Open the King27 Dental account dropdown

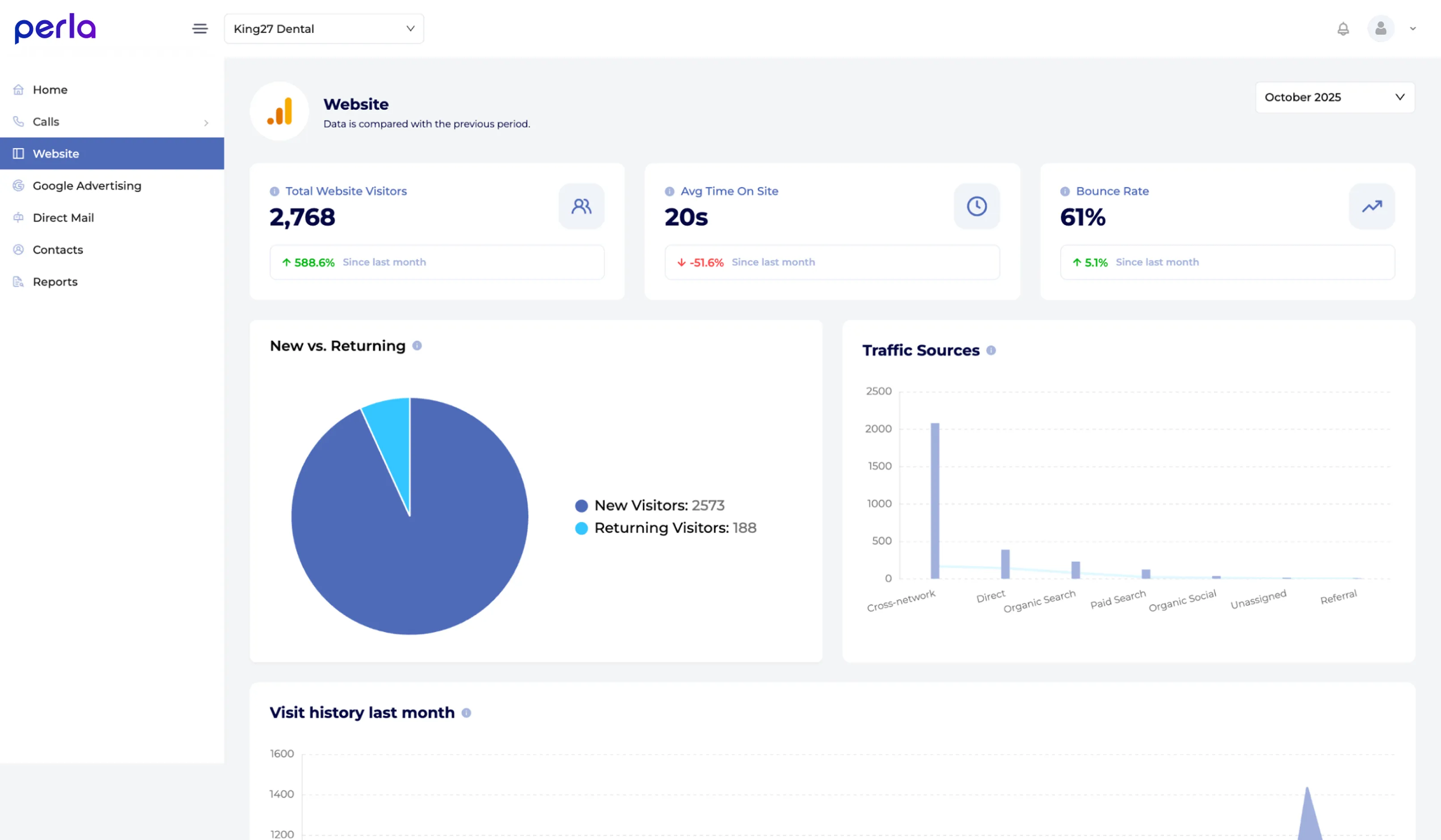[324, 29]
